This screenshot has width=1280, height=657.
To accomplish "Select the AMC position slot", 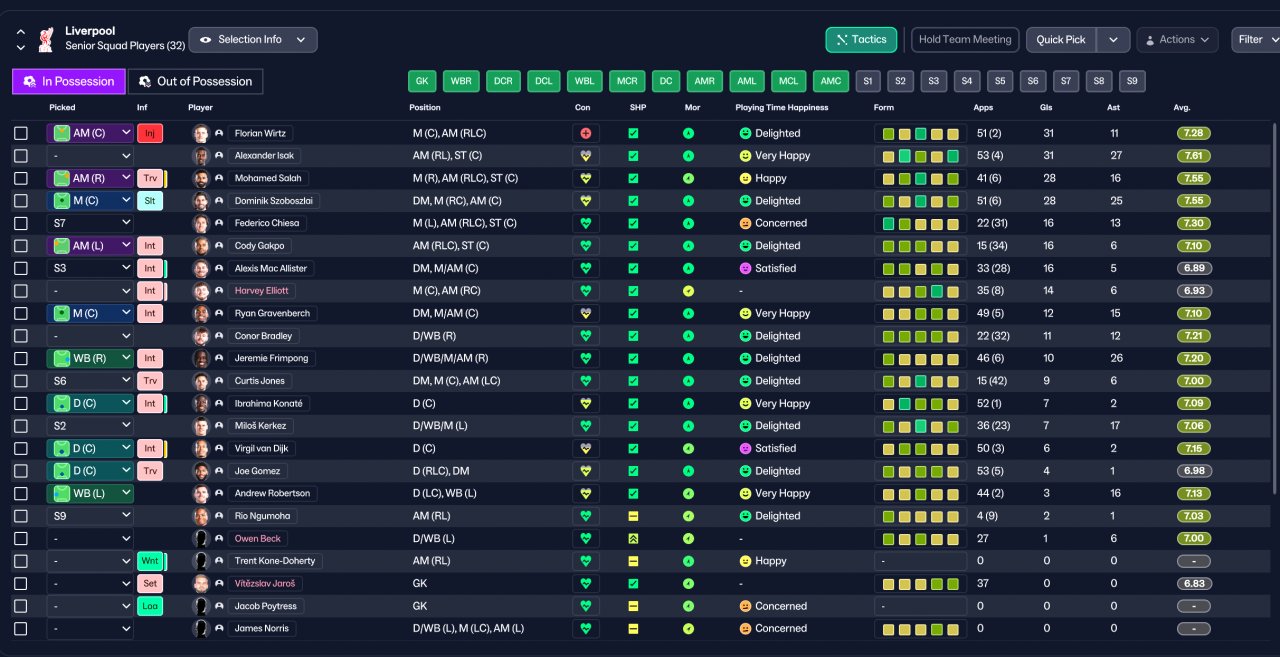I will (829, 81).
